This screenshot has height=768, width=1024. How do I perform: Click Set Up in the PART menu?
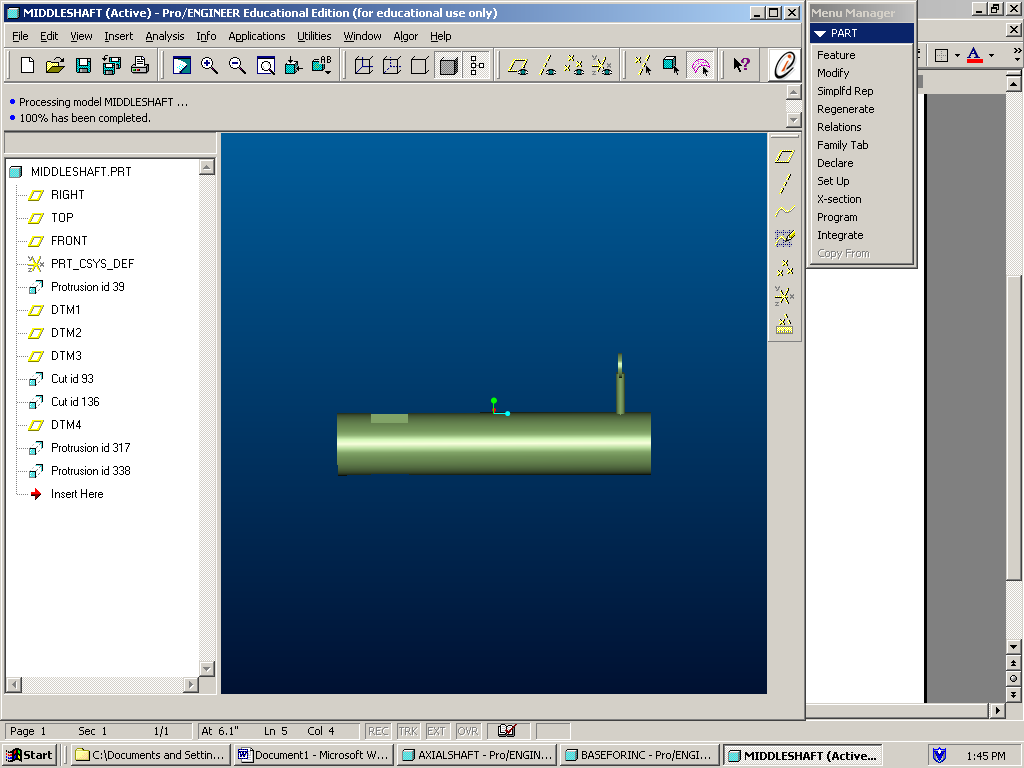(833, 181)
